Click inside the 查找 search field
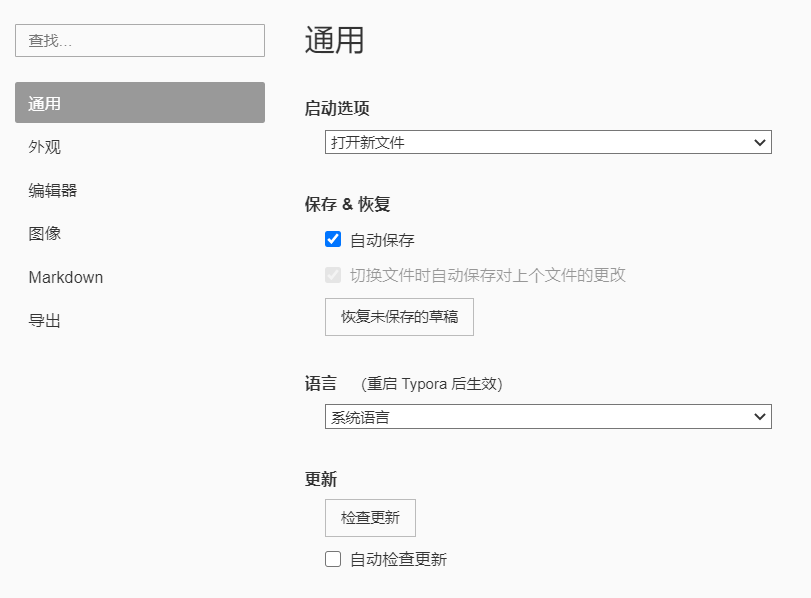The image size is (811, 598). 139,40
